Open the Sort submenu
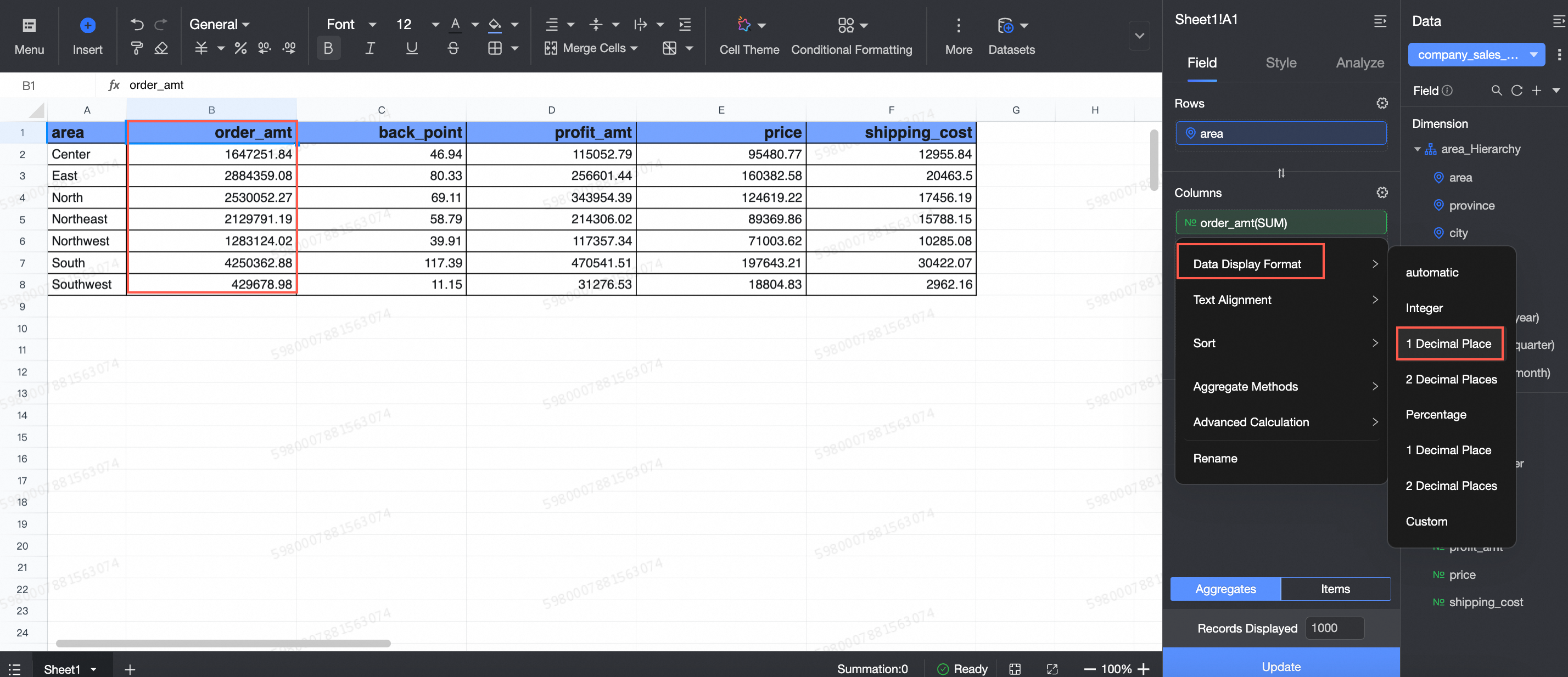The image size is (1568, 677). [x=1281, y=343]
